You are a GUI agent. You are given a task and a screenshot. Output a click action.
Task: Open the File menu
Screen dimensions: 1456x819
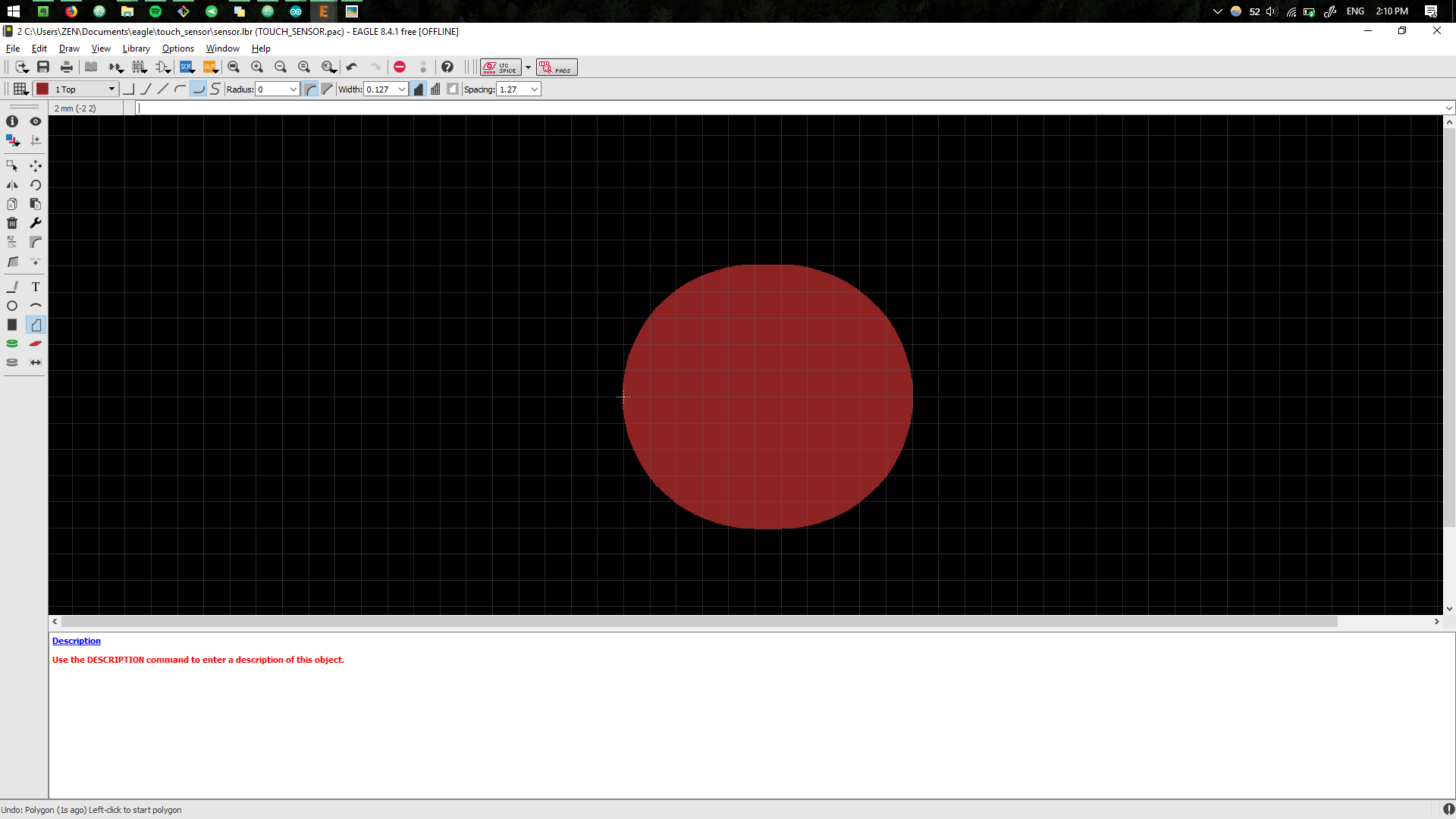click(13, 49)
